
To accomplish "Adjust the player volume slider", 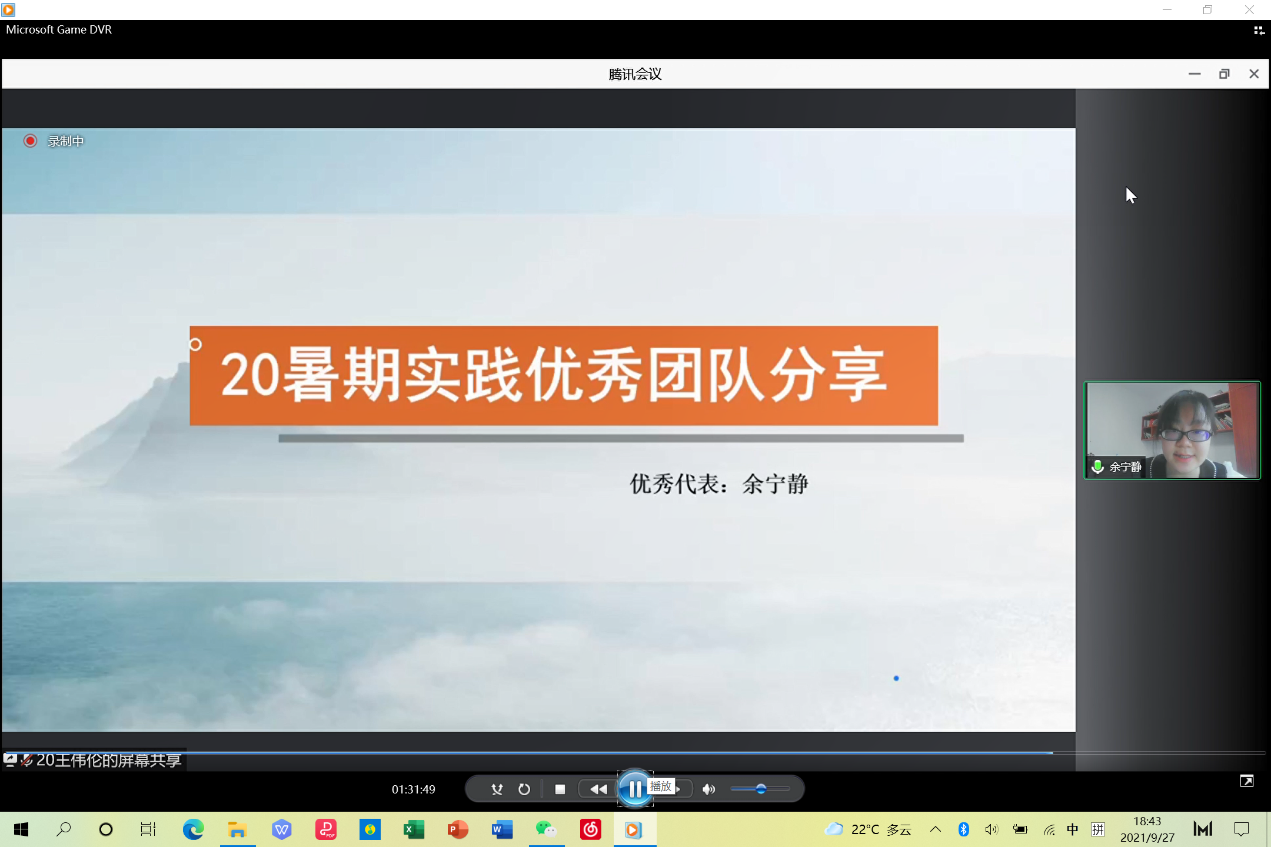I will [760, 789].
